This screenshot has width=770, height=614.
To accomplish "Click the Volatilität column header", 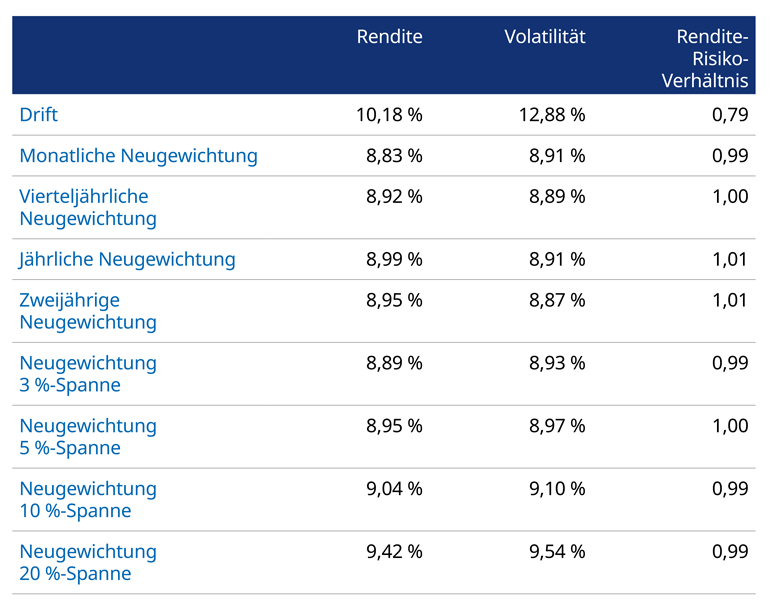I will [544, 37].
